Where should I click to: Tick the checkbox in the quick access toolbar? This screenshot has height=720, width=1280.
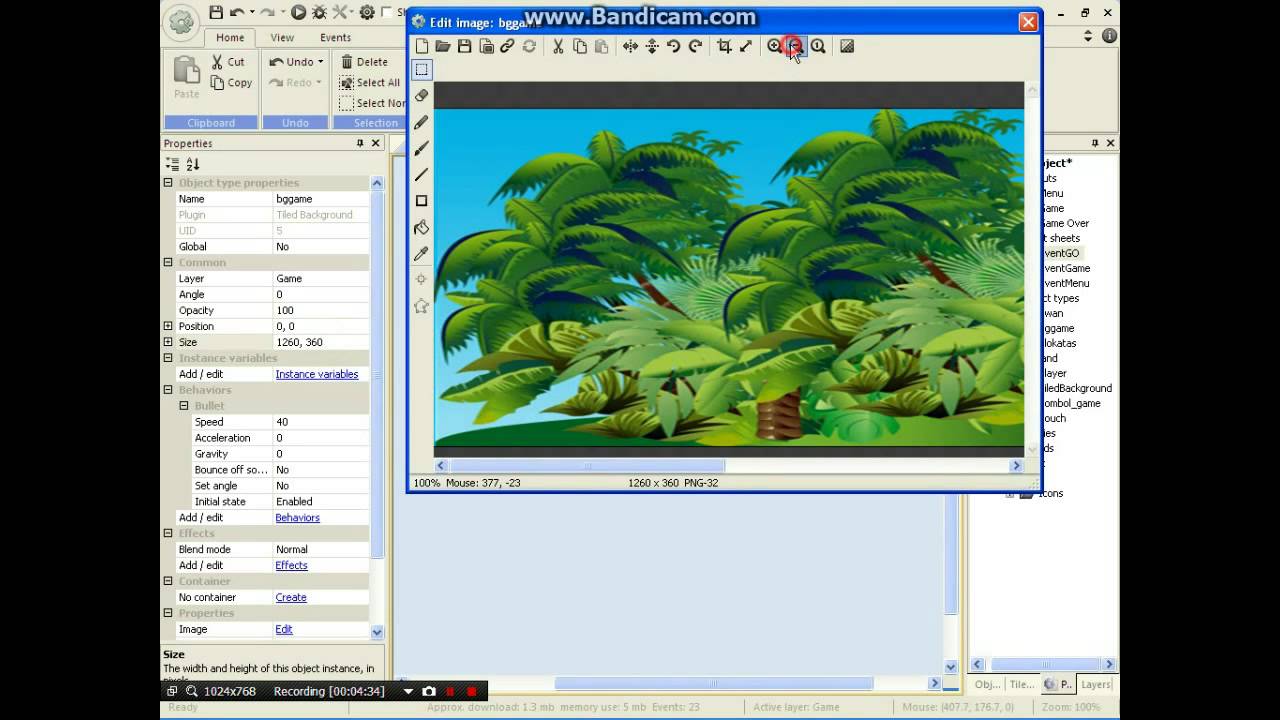tap(387, 13)
